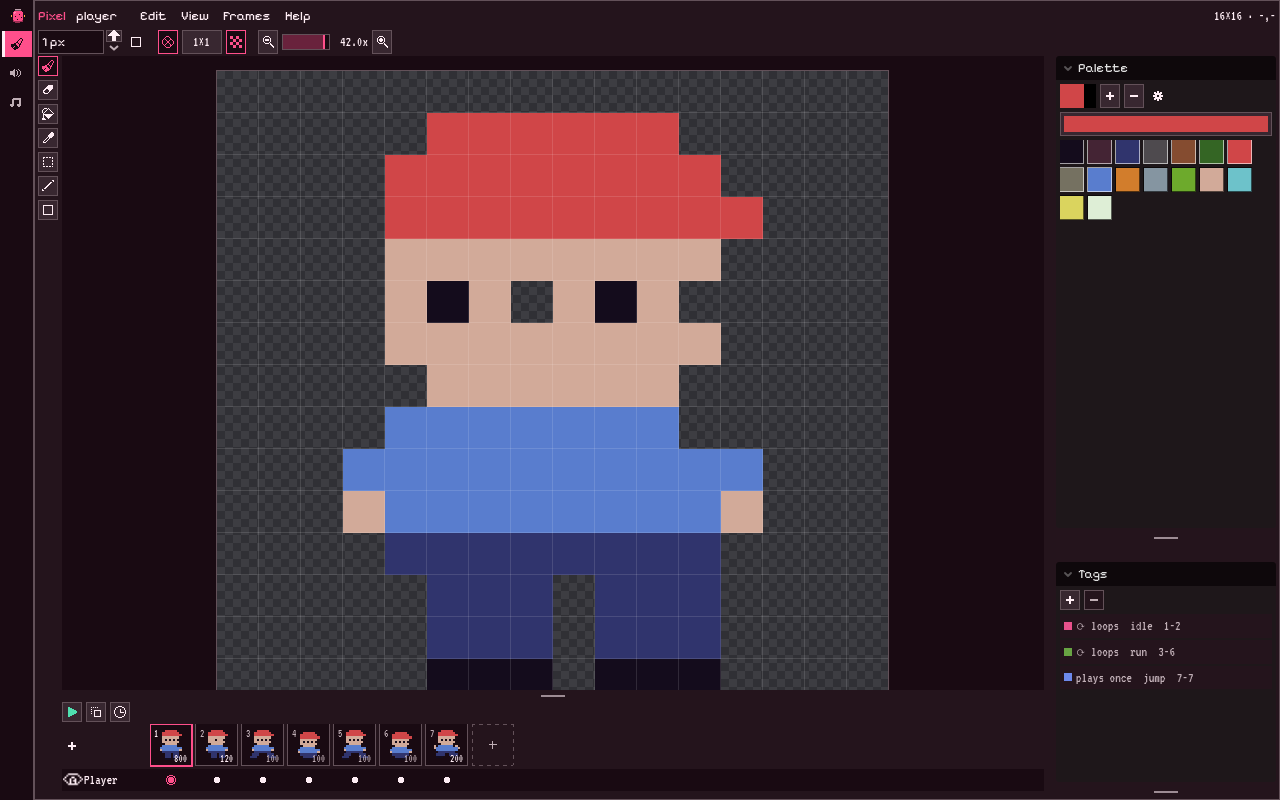Screen dimensions: 1280x800
Task: Toggle the square brush shape checkbox
Action: (x=136, y=42)
